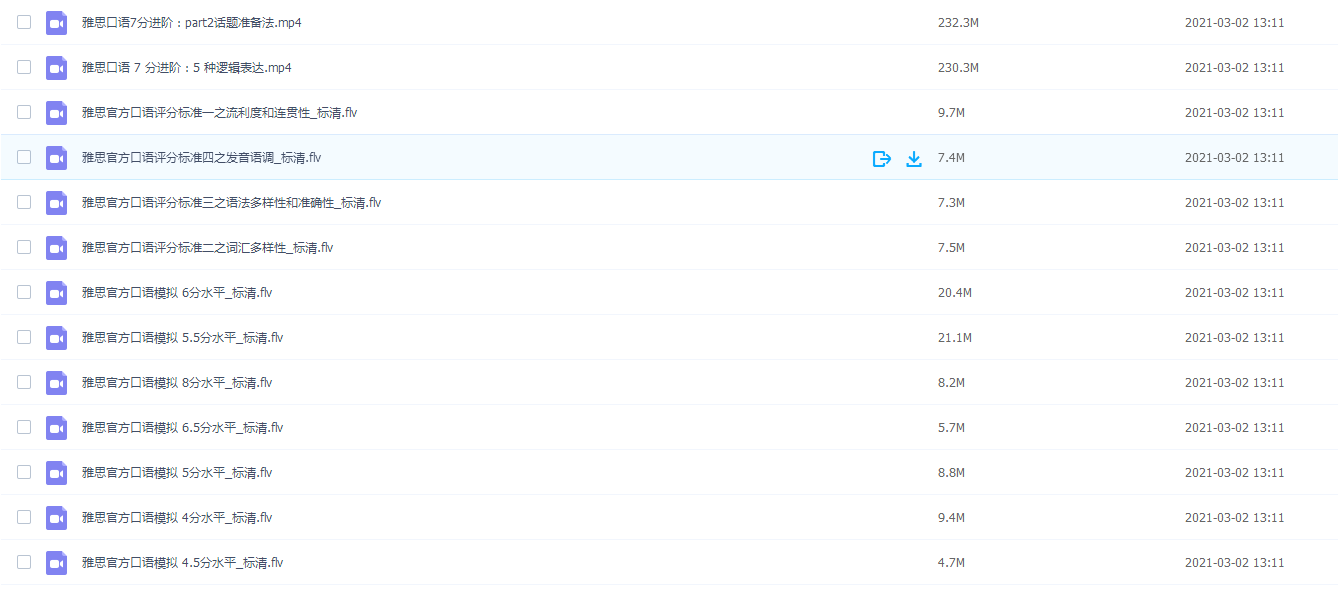Click the date on 口语模拟 4.5分水平 row
The image size is (1338, 589).
(1234, 563)
